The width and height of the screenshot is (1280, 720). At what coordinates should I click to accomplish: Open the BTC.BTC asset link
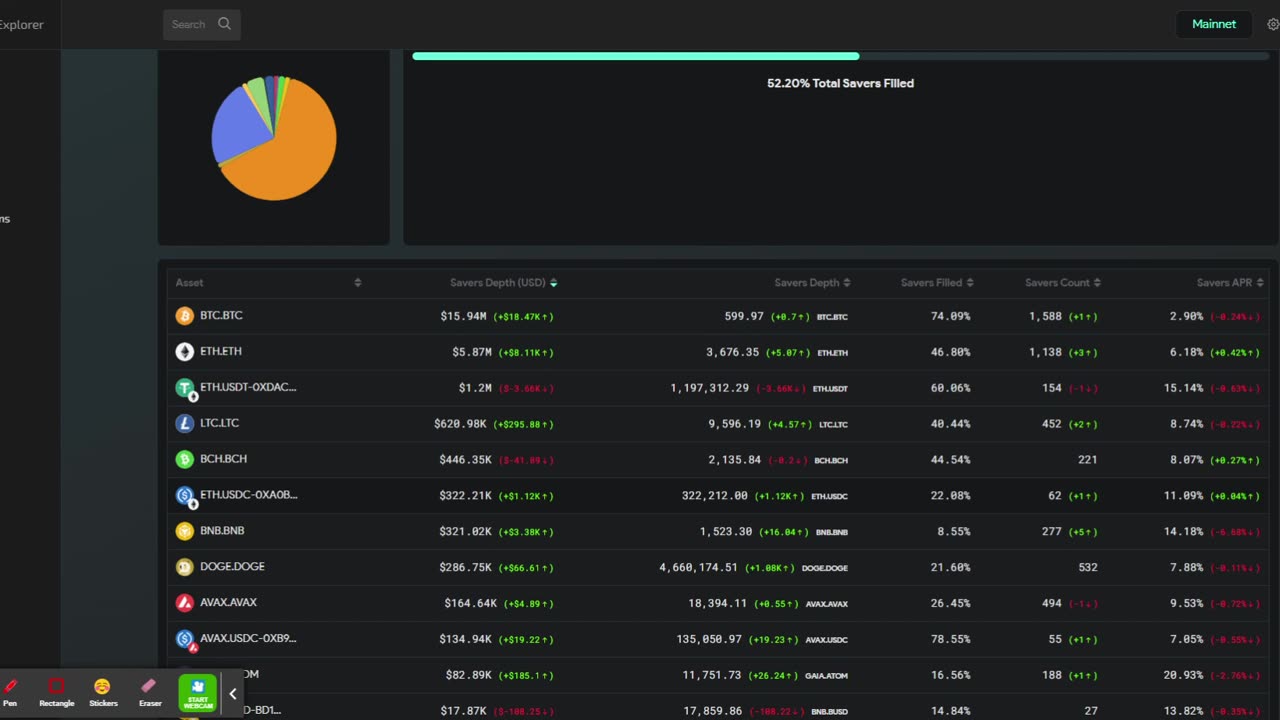pos(221,315)
